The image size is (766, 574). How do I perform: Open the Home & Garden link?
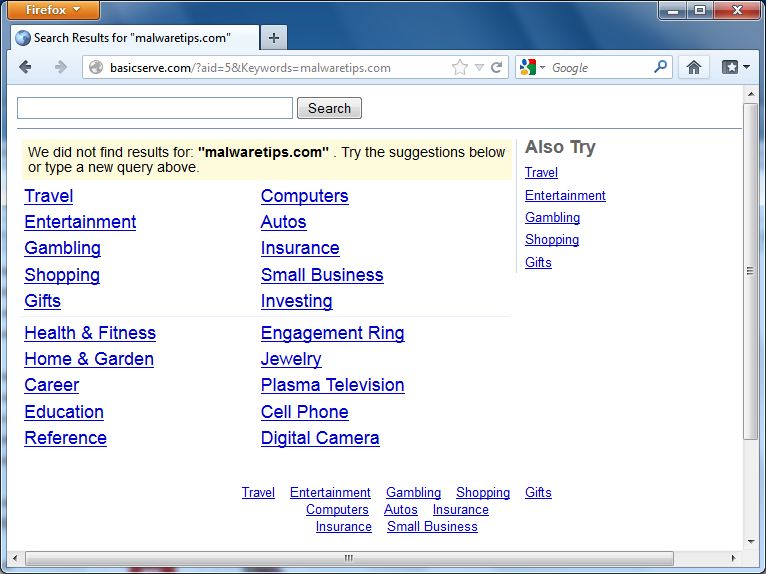(x=89, y=359)
